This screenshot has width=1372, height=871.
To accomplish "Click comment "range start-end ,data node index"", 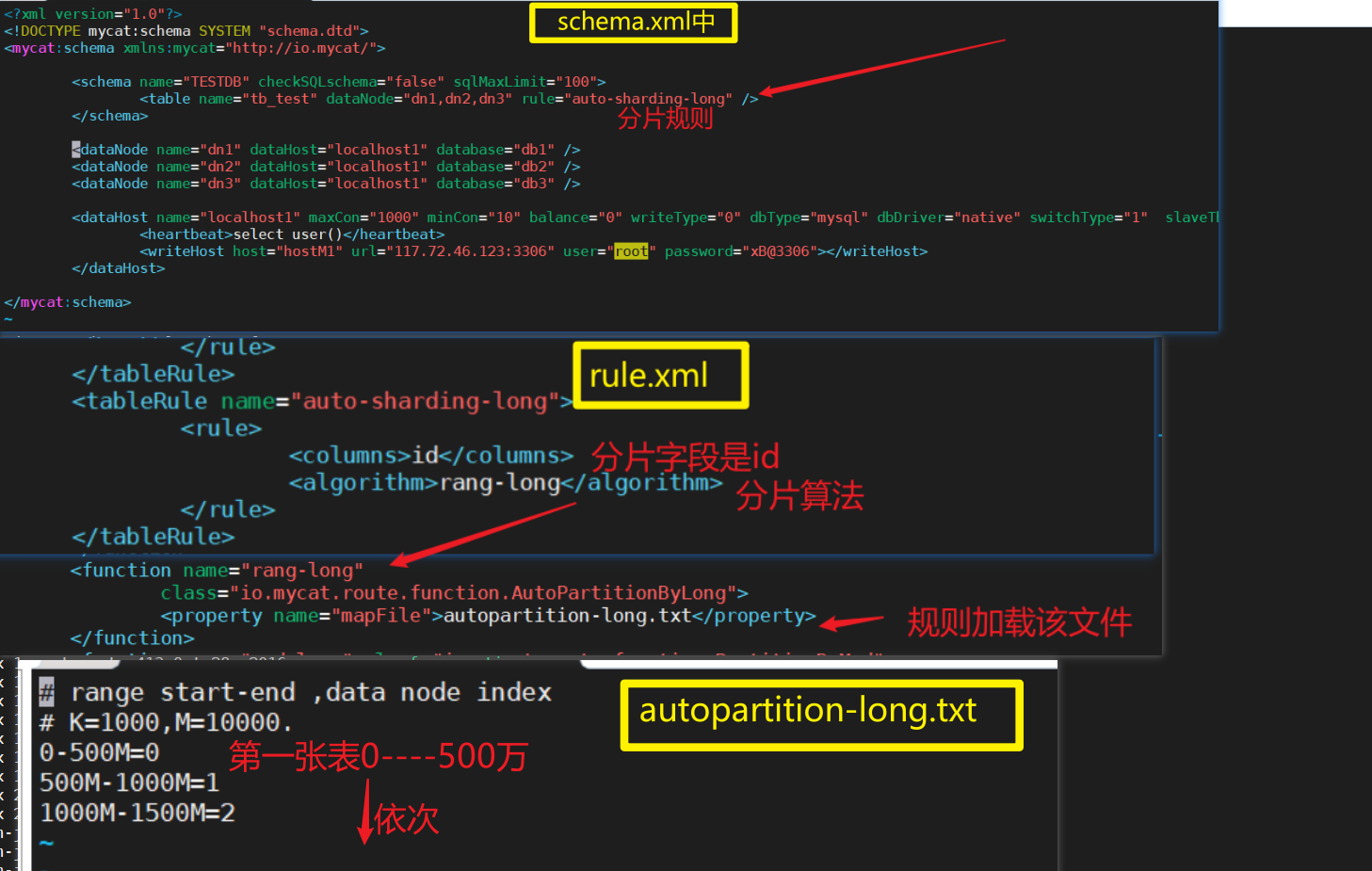I will pos(311,693).
